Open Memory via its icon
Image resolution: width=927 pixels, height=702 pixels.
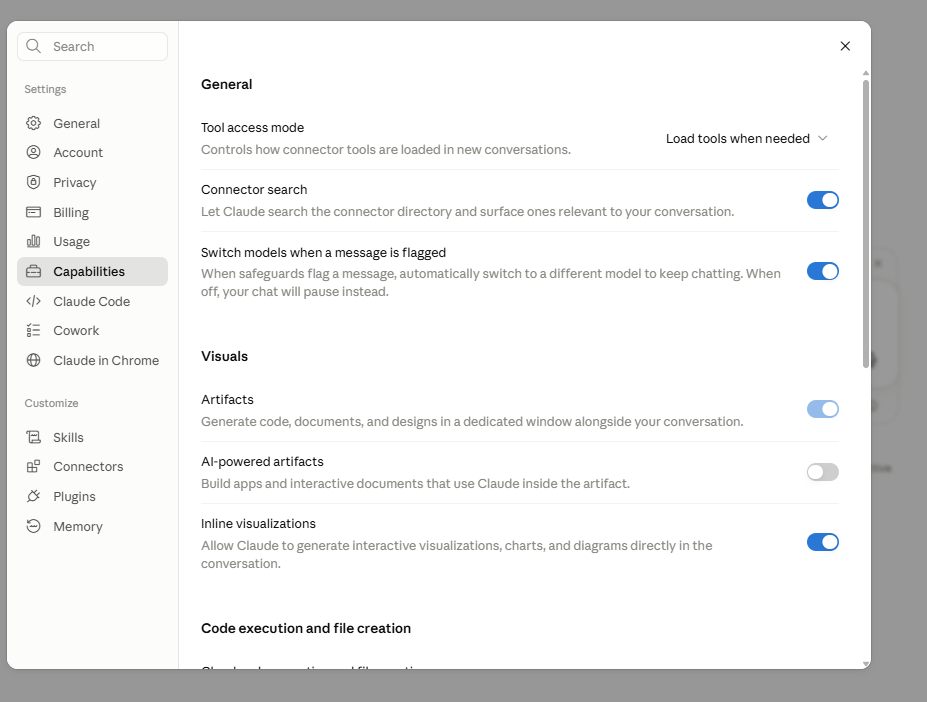coord(34,526)
